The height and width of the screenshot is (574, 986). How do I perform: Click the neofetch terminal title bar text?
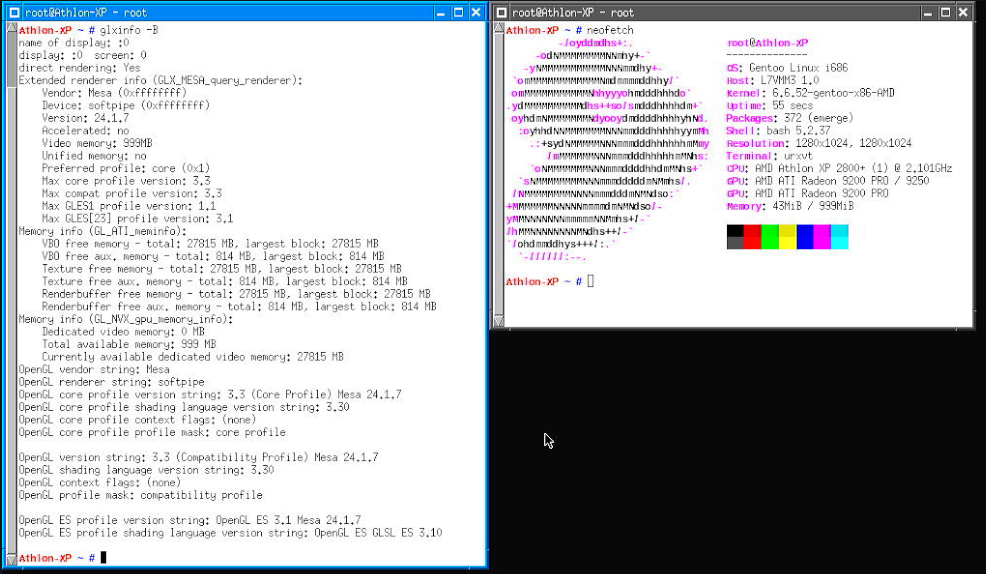[573, 13]
